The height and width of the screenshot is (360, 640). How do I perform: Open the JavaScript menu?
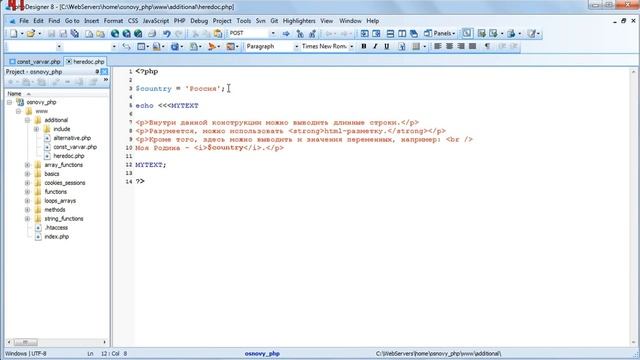[156, 21]
